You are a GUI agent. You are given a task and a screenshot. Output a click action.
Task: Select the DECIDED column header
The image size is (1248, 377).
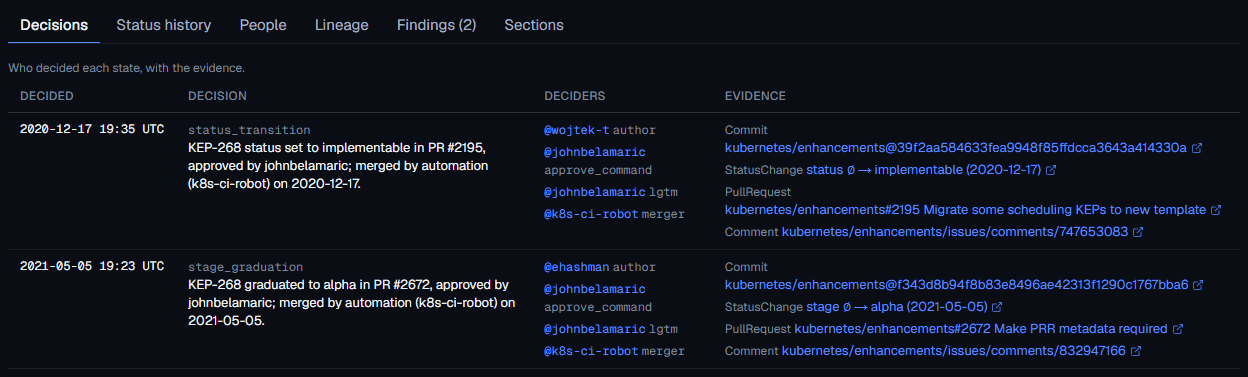47,96
